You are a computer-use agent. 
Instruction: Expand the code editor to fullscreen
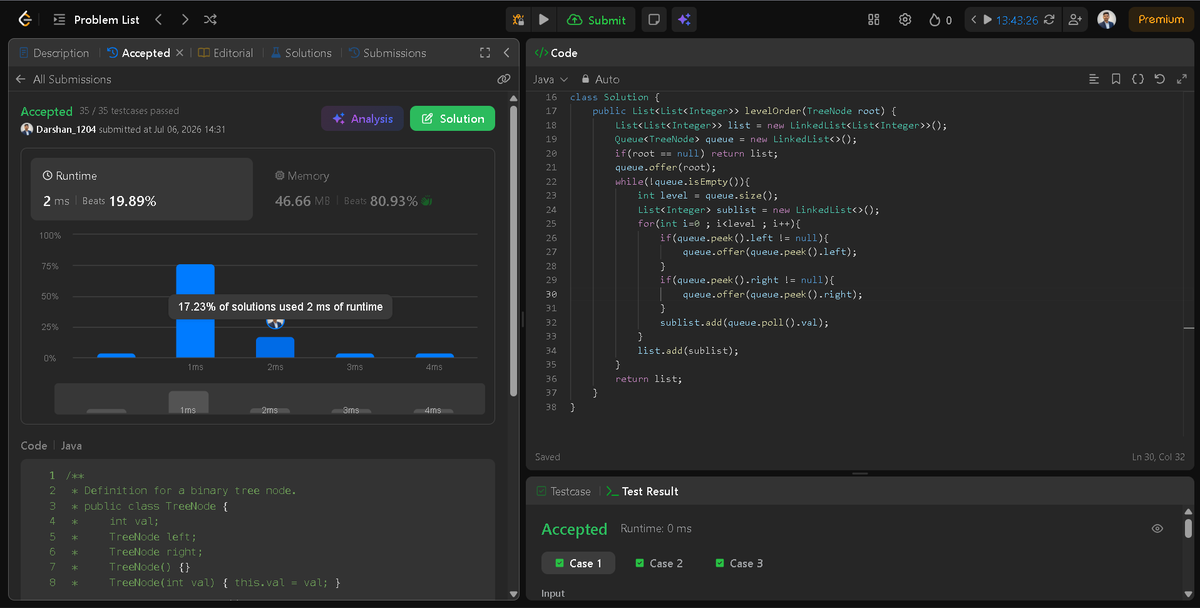1182,79
